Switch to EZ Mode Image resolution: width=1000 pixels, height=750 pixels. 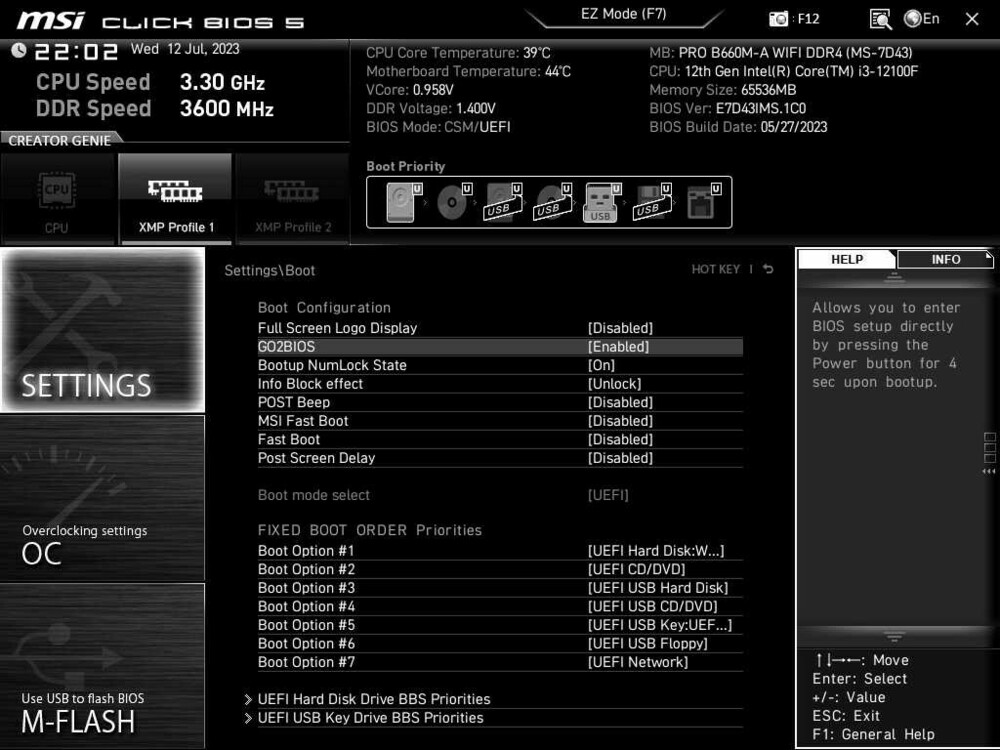(x=624, y=13)
